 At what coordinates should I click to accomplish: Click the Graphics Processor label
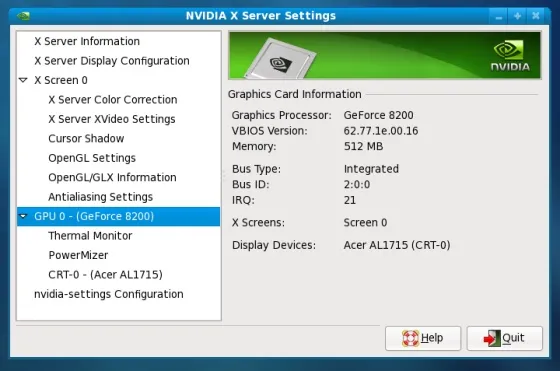(281, 115)
